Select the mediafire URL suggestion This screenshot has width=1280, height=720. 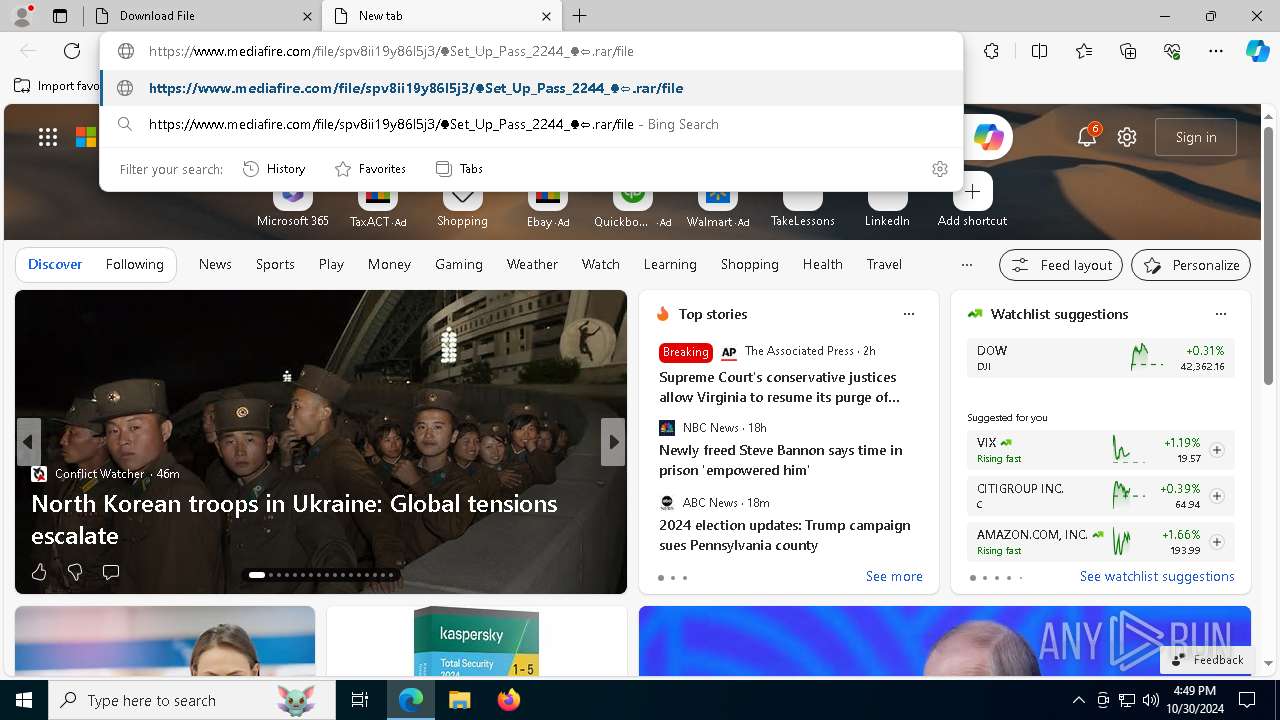532,88
